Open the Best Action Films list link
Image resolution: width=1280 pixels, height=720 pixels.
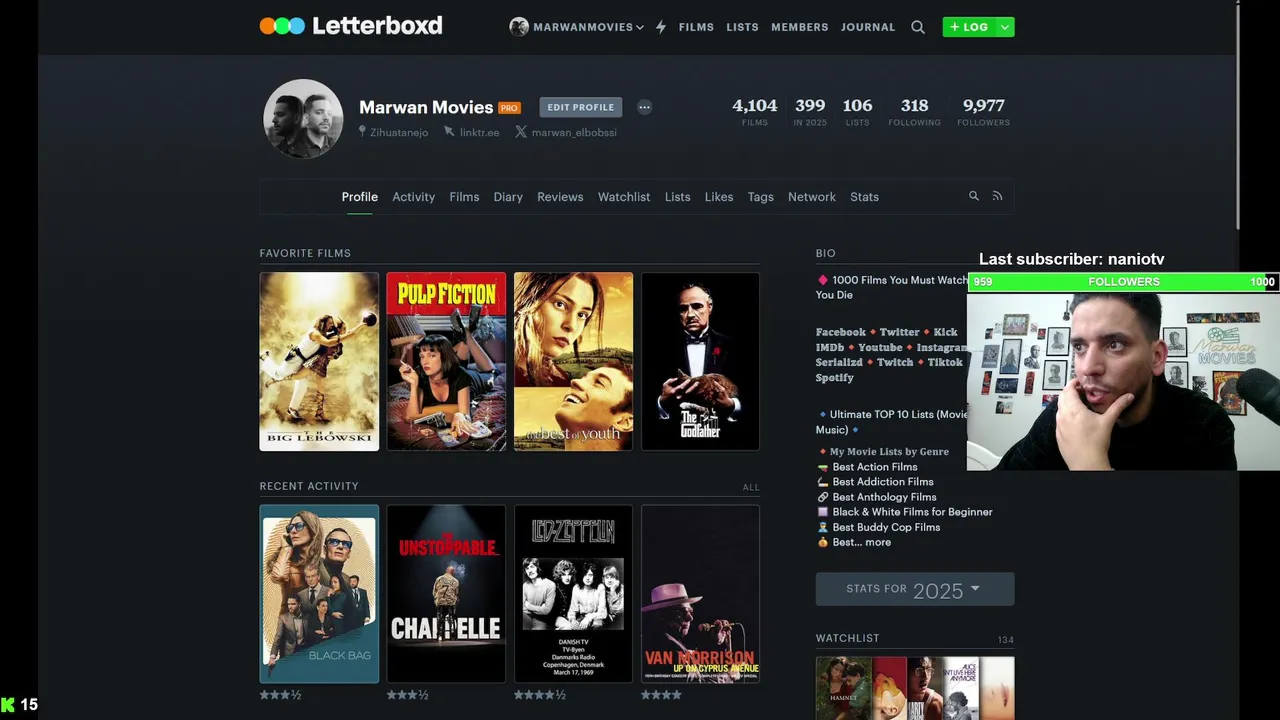(875, 467)
